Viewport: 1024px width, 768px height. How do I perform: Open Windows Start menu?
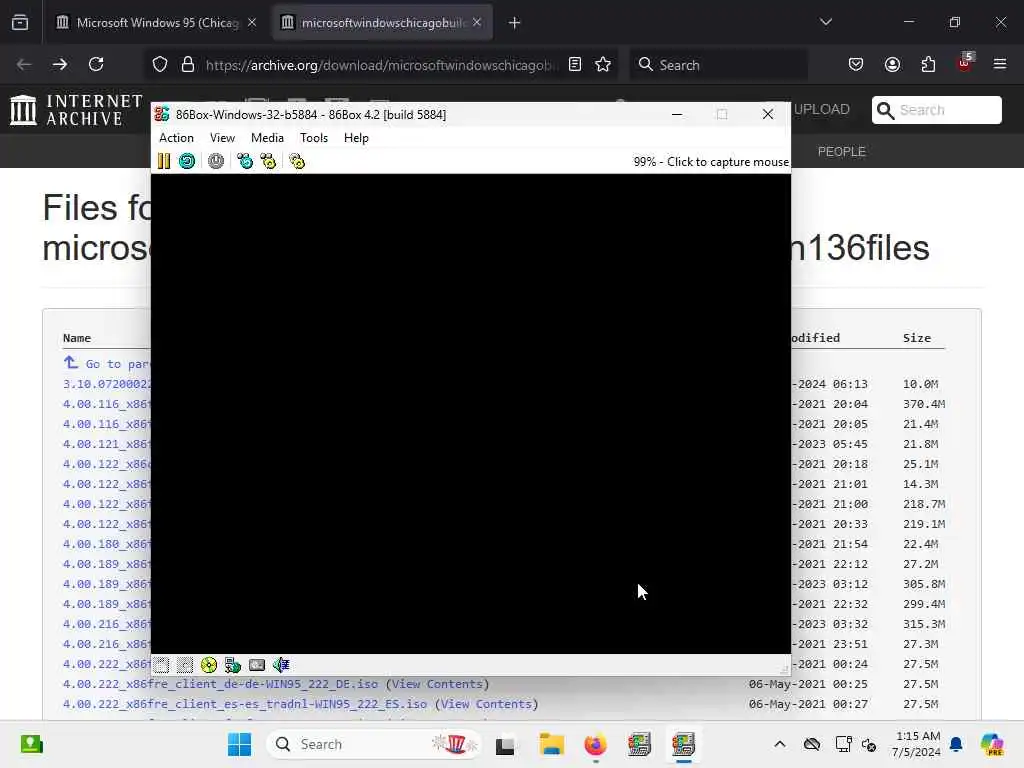point(239,744)
